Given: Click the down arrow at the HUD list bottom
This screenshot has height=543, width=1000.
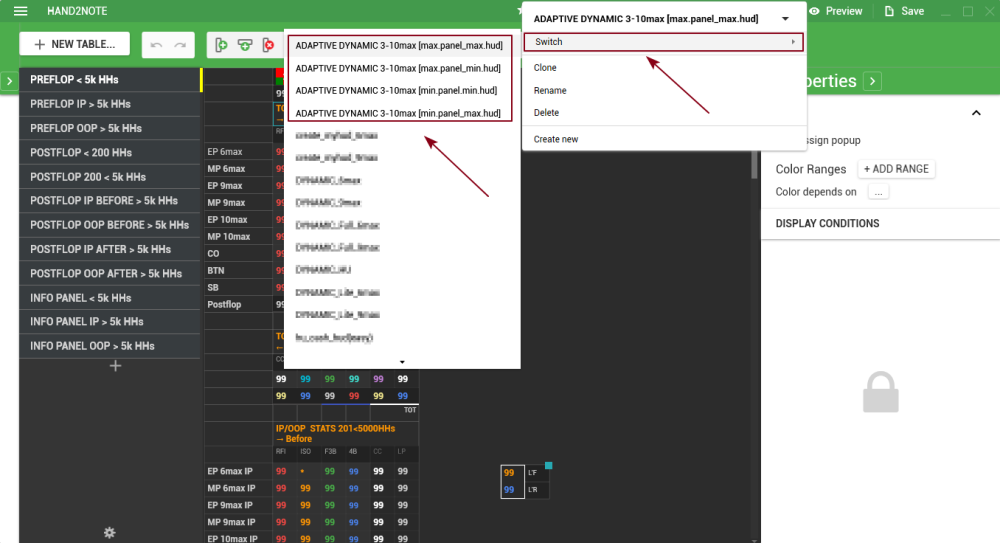Looking at the screenshot, I should coord(402,362).
